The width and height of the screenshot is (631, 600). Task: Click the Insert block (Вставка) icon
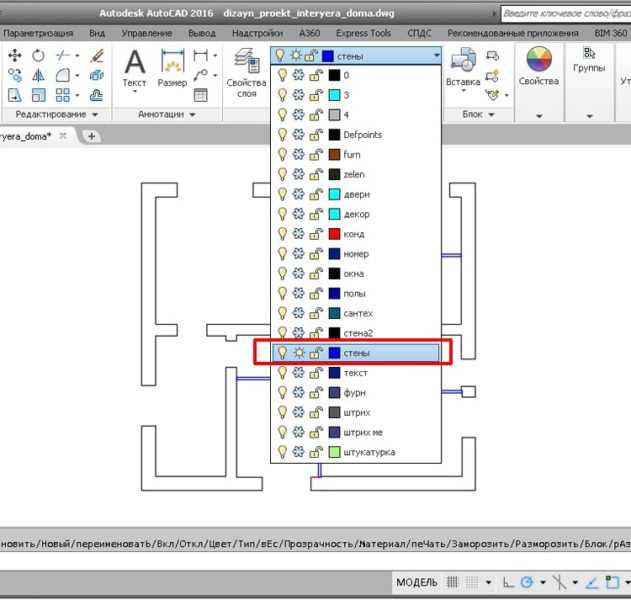coord(463,61)
